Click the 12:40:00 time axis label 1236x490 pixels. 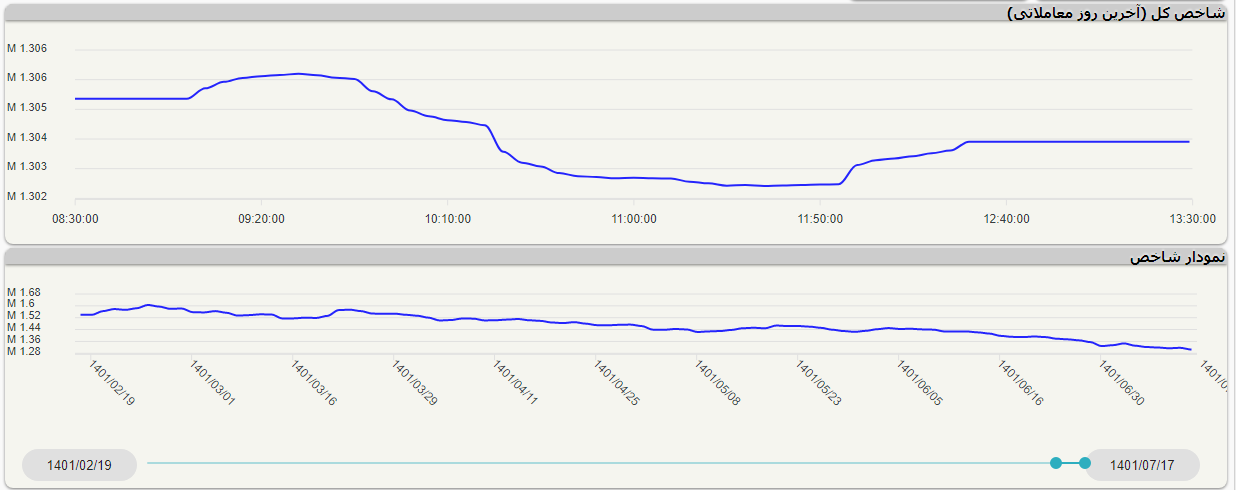click(1005, 218)
